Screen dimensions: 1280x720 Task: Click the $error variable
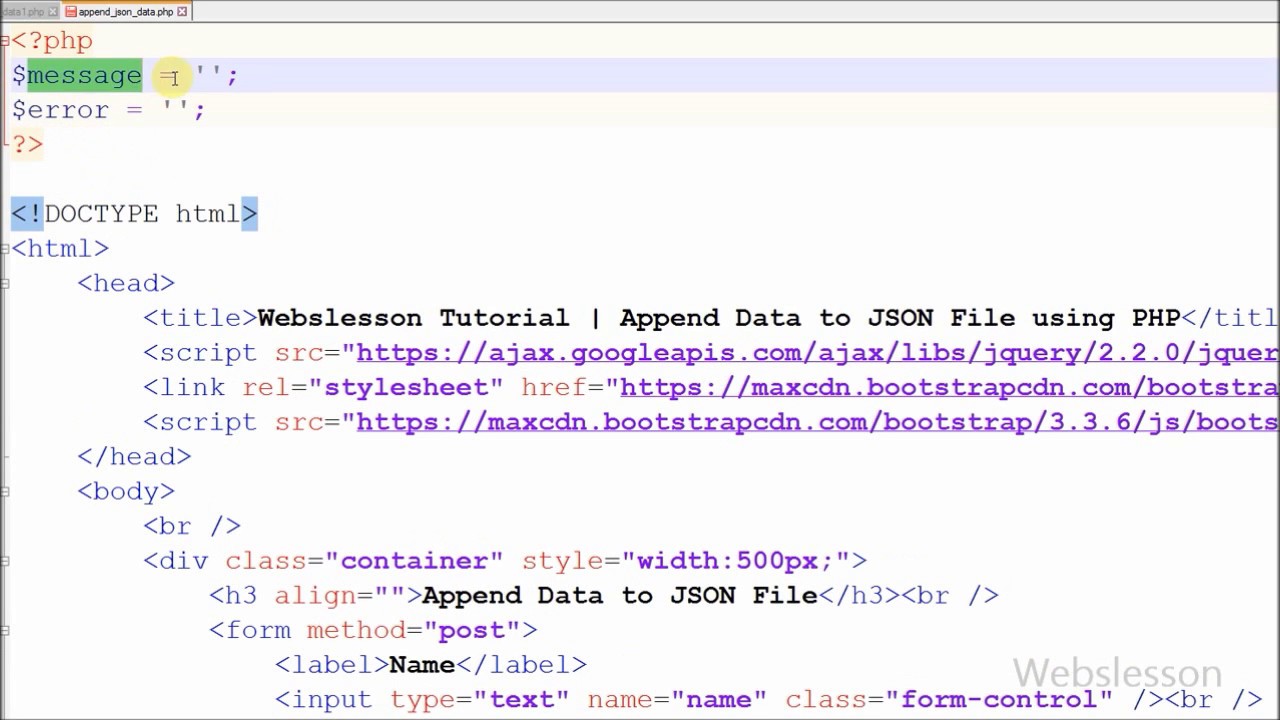point(60,110)
